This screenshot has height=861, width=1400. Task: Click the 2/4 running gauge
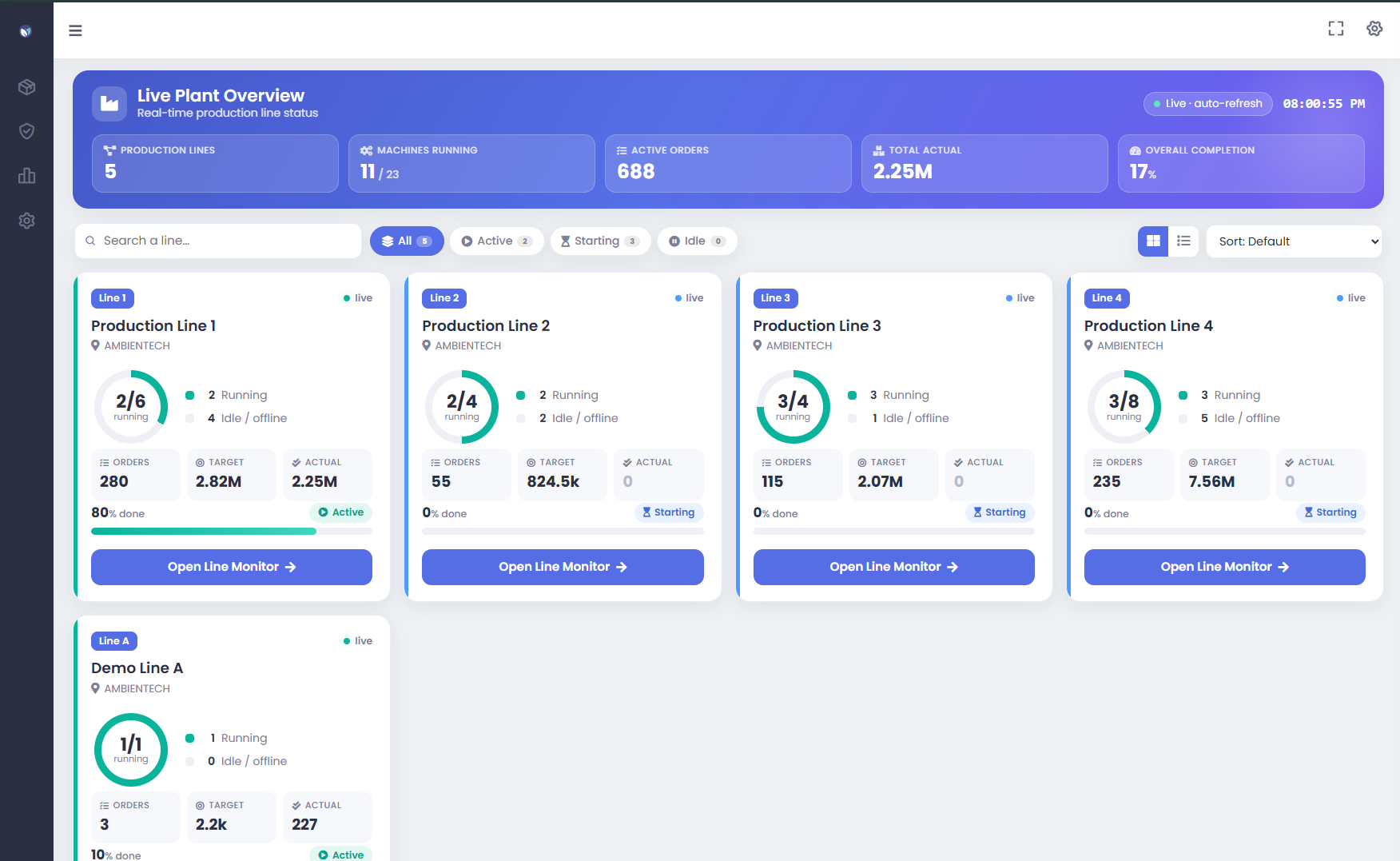462,407
